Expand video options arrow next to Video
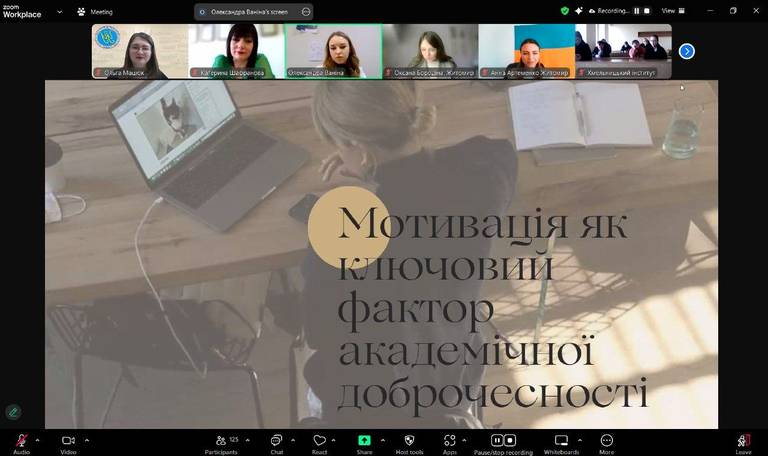 [x=87, y=440]
